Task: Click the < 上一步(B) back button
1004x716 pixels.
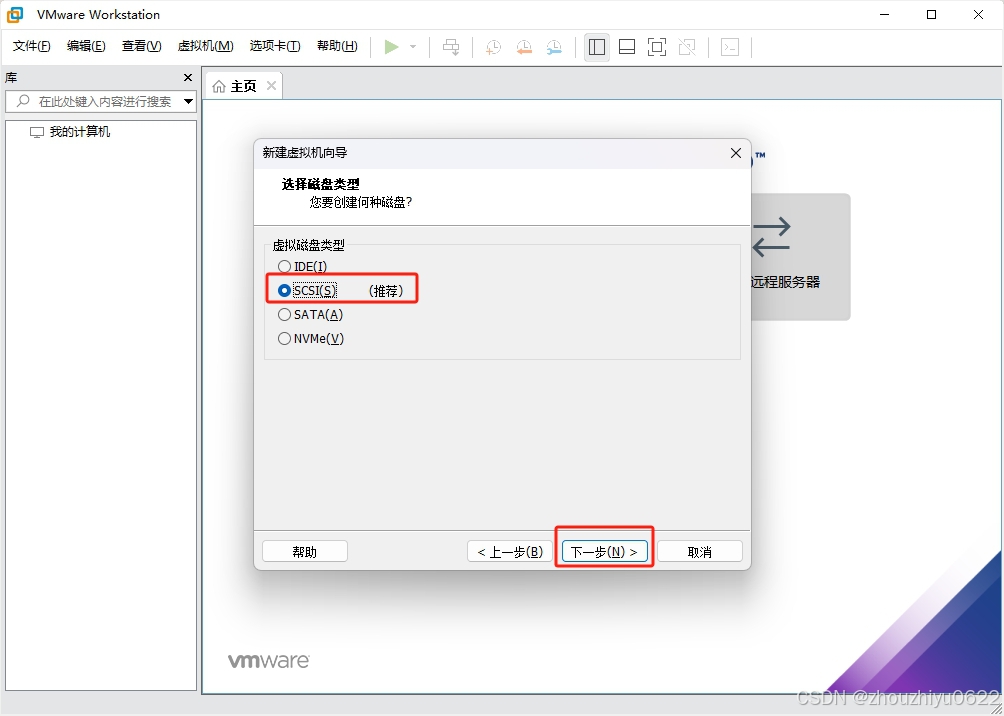Action: click(510, 551)
